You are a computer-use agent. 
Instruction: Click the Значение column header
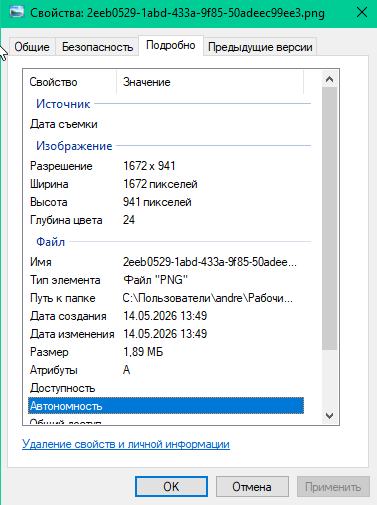coord(210,82)
